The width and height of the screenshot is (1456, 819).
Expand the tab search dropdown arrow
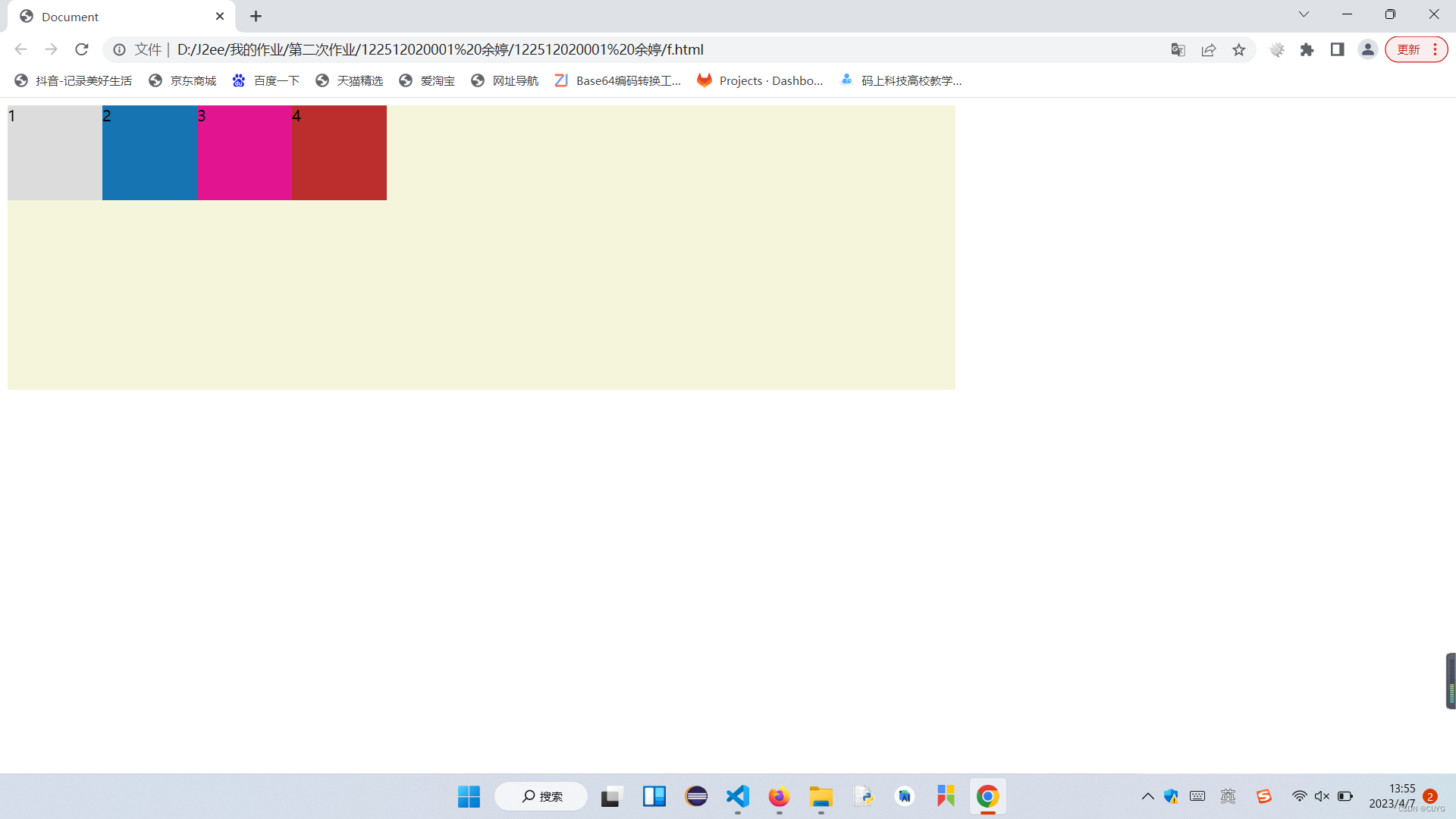pos(1304,14)
